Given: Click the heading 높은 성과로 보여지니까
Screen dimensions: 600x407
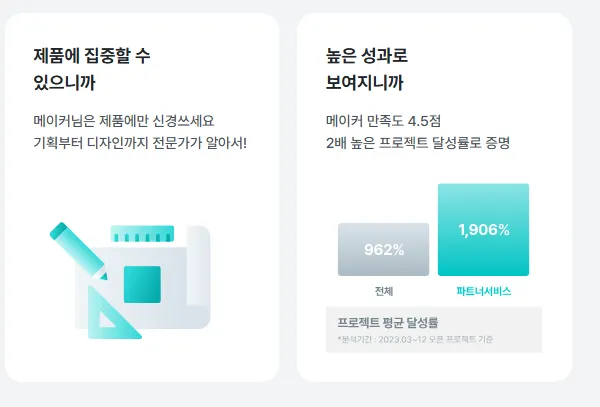Looking at the screenshot, I should click(367, 69).
